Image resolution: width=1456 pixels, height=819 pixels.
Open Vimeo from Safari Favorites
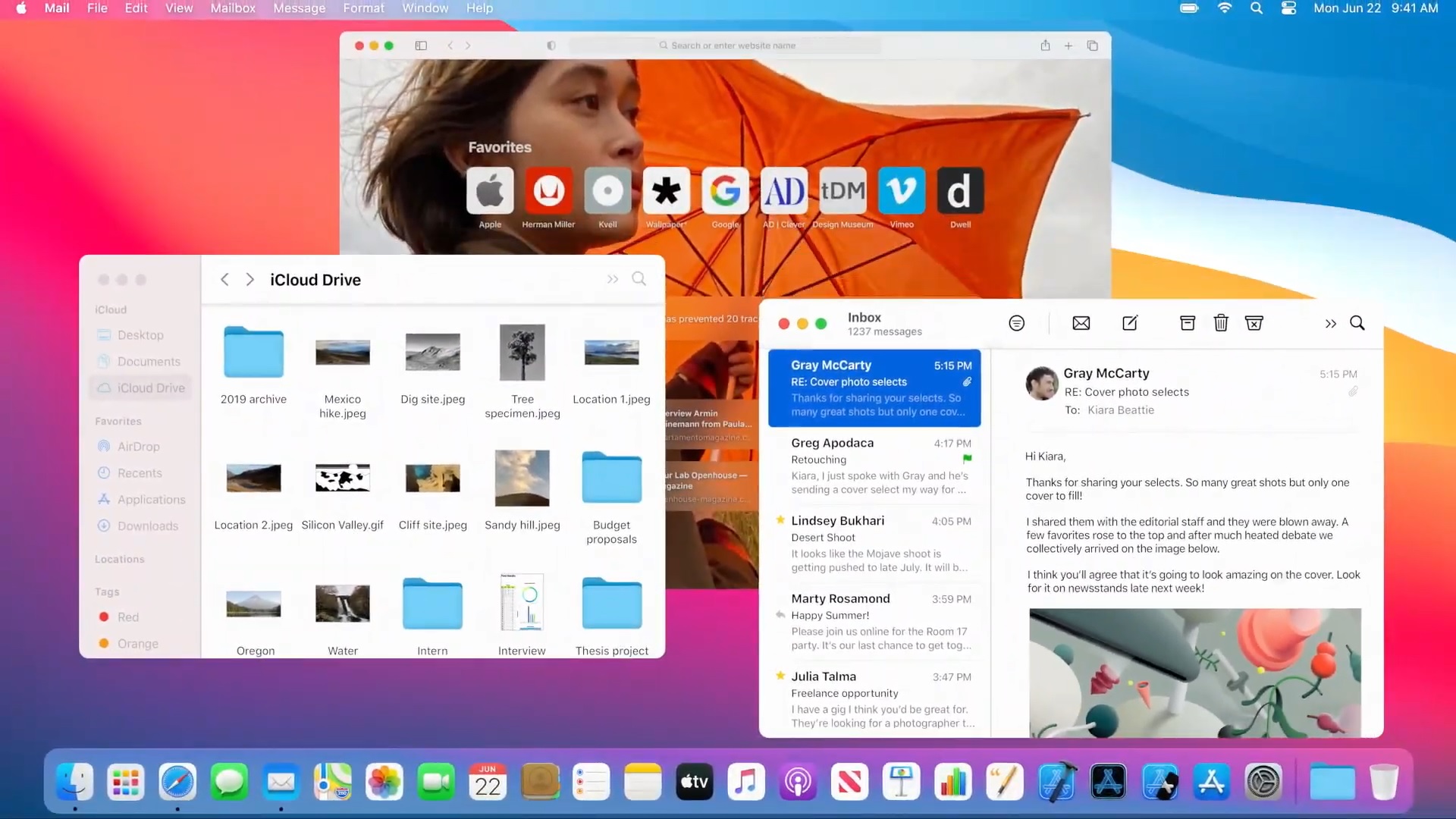tap(901, 191)
